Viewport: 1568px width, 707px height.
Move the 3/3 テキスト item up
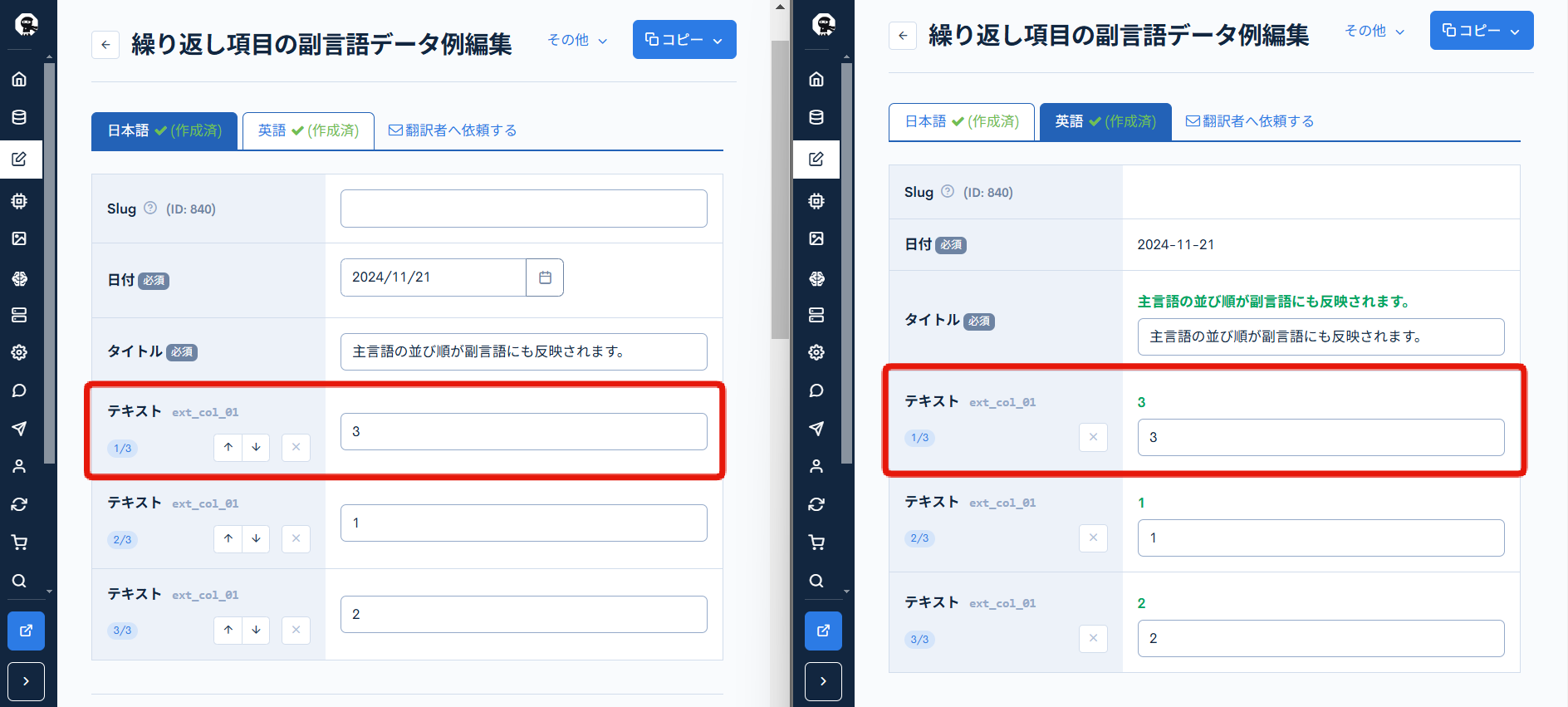pos(228,630)
